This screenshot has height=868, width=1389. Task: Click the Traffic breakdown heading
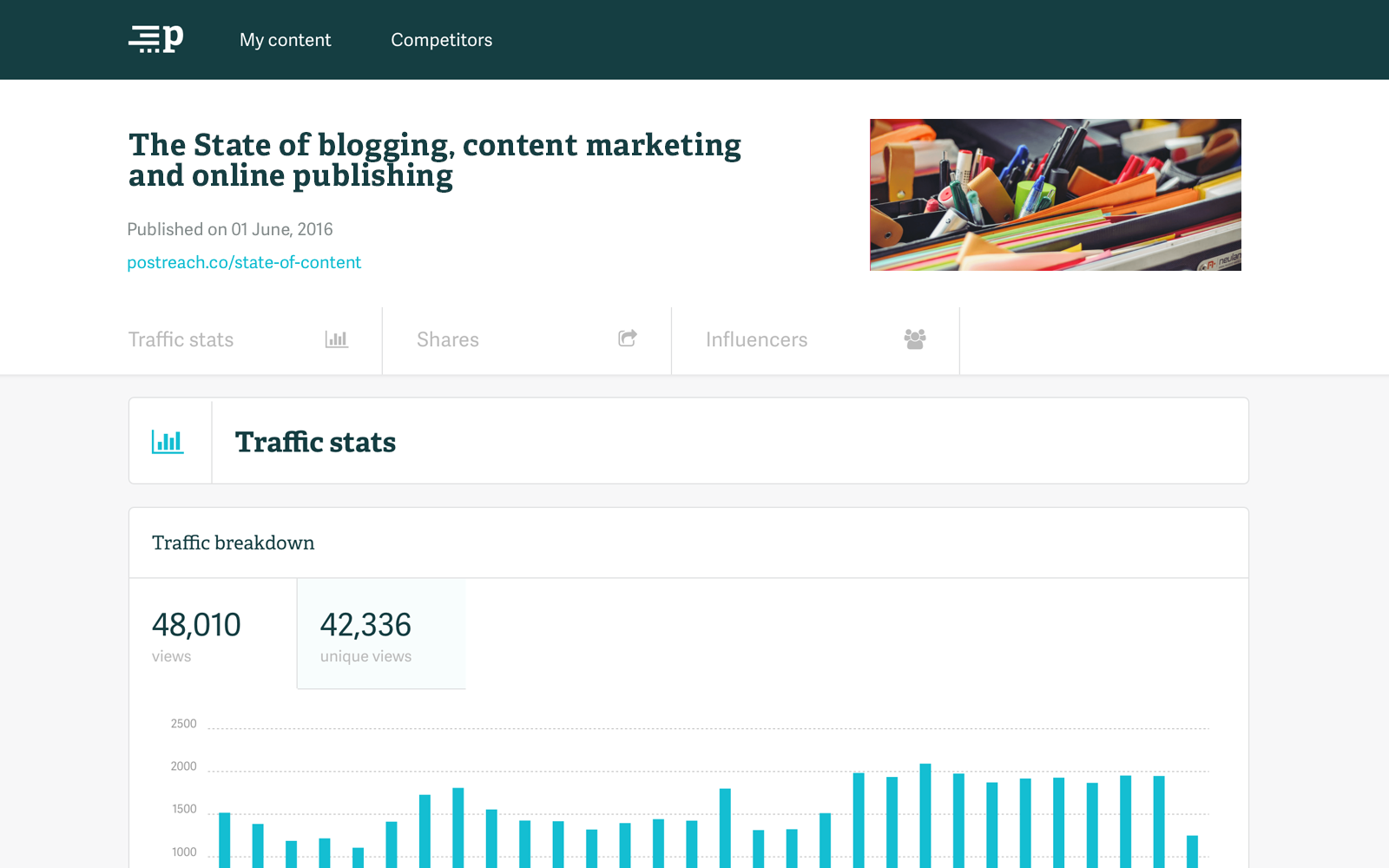(234, 543)
